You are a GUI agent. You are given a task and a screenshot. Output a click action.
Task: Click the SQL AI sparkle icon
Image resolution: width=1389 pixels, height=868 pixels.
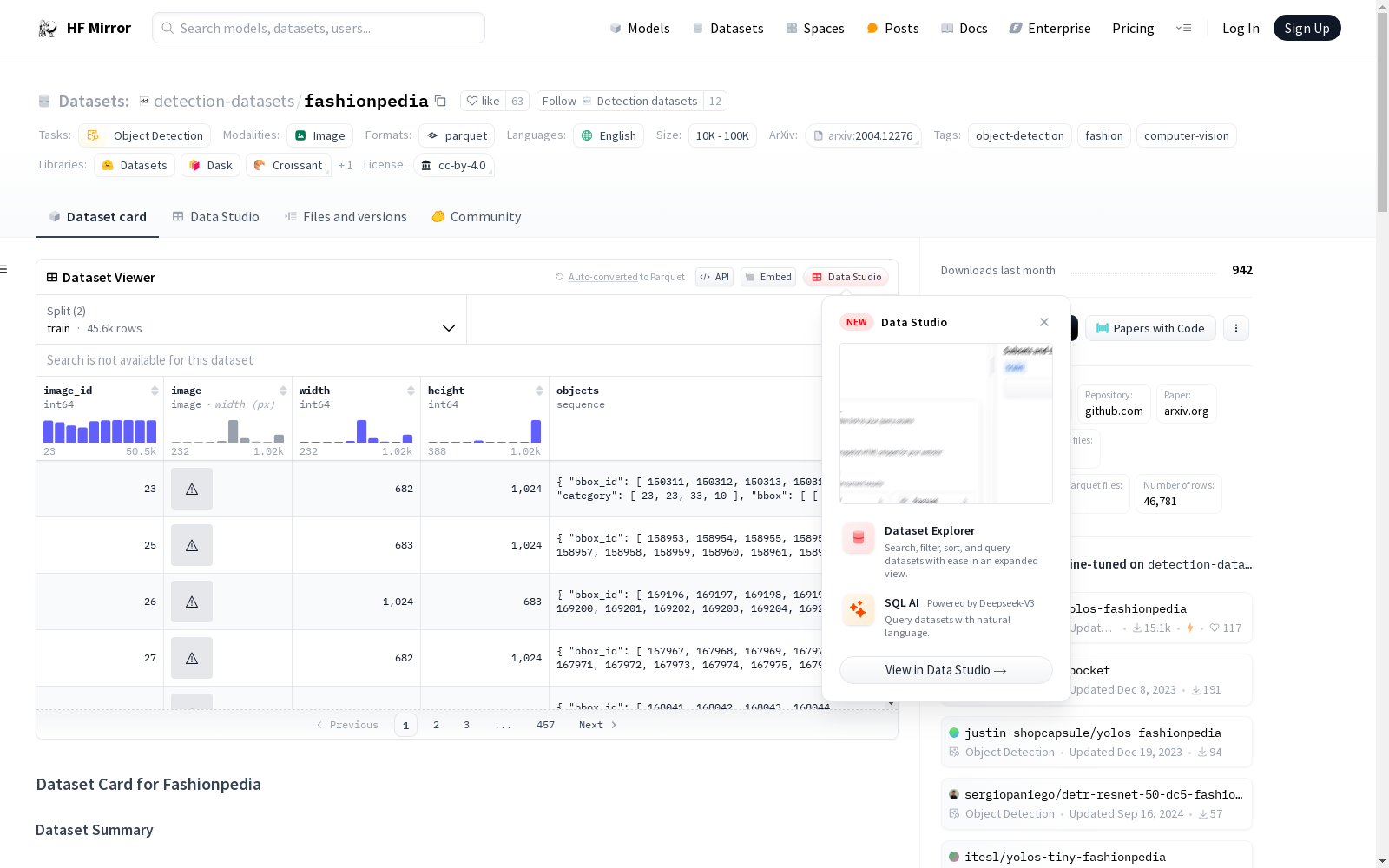tap(859, 609)
